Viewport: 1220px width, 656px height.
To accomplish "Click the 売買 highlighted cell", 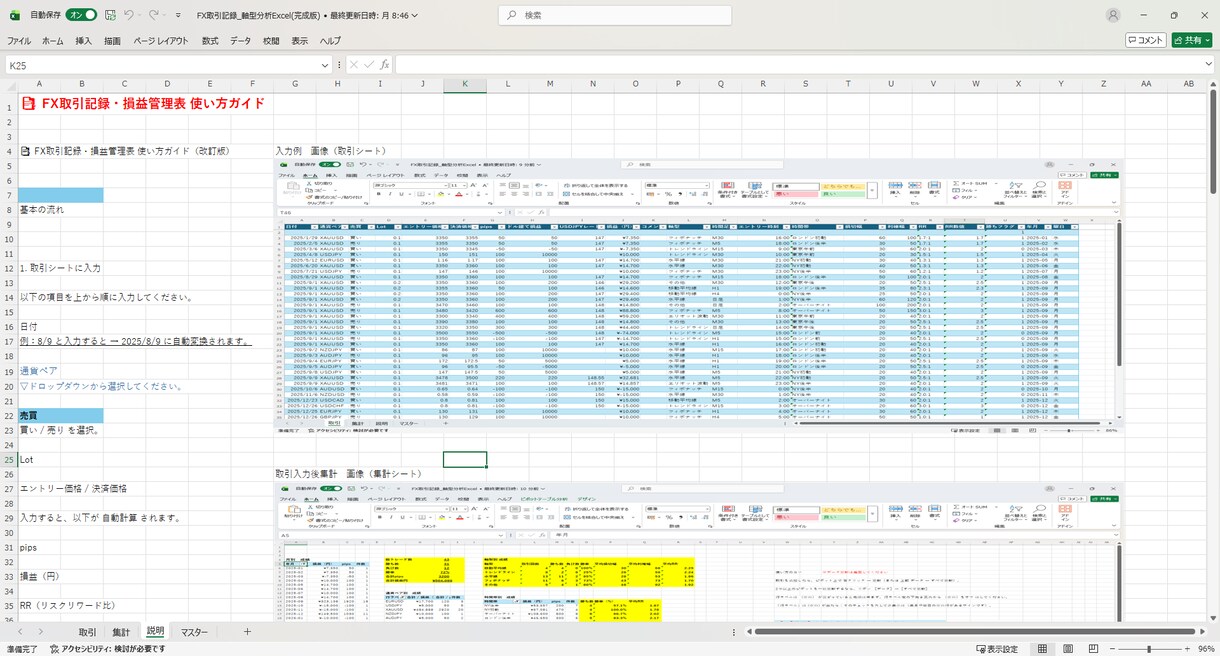I will coord(60,414).
